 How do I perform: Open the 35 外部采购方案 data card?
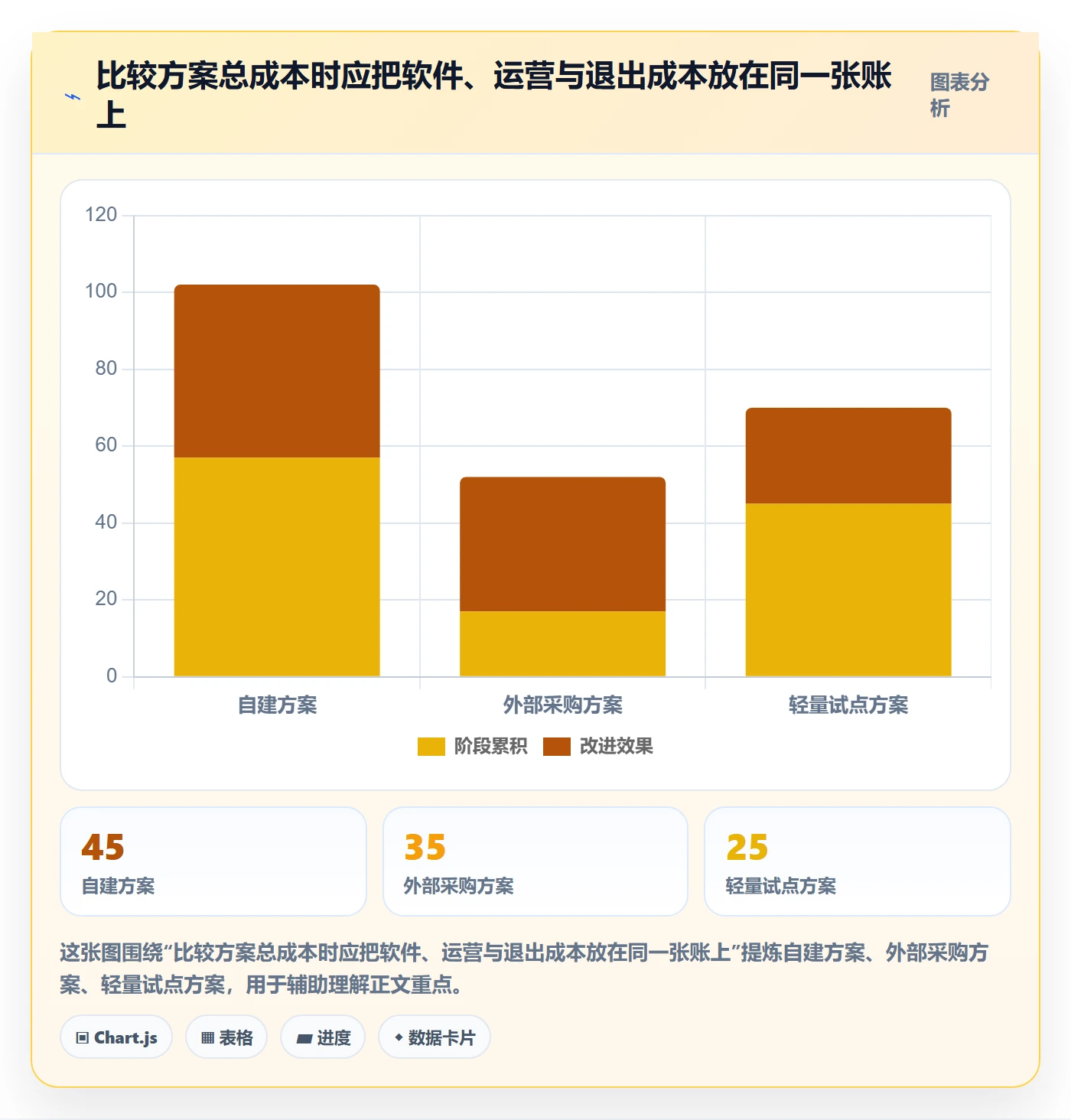pyautogui.click(x=535, y=861)
